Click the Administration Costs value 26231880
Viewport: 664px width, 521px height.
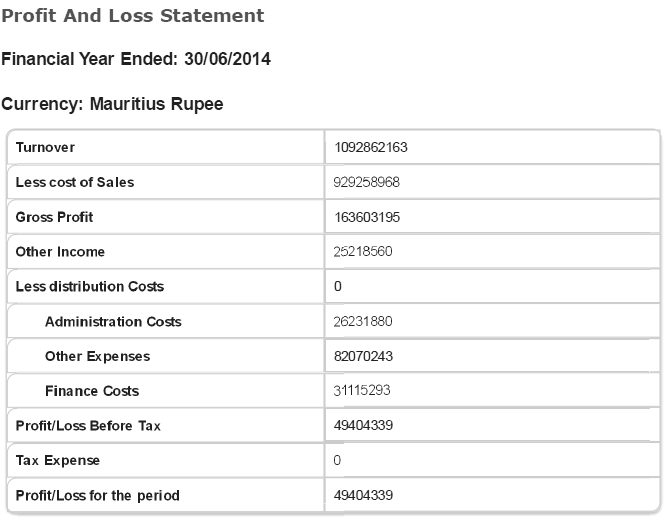(x=363, y=322)
